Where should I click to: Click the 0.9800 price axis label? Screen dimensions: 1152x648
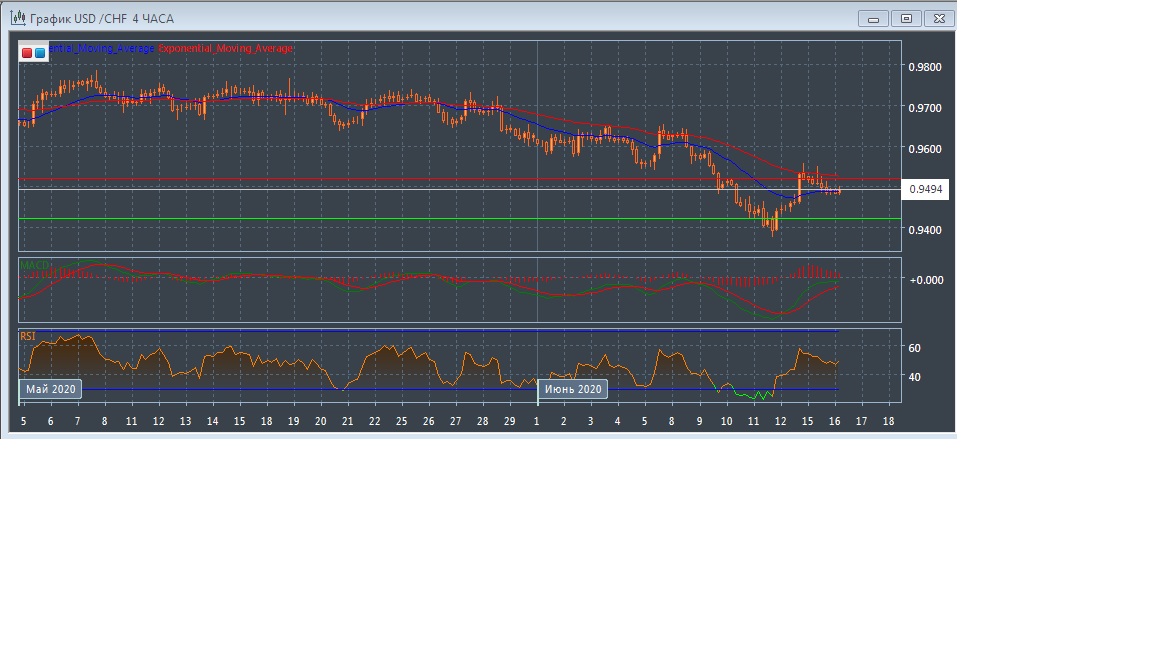tap(924, 67)
